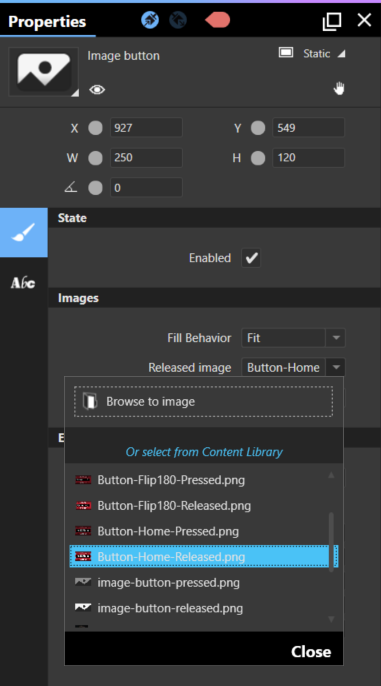This screenshot has height=686, width=381.
Task: Select Button-Flip180-Pressed.png
Action: point(199,480)
